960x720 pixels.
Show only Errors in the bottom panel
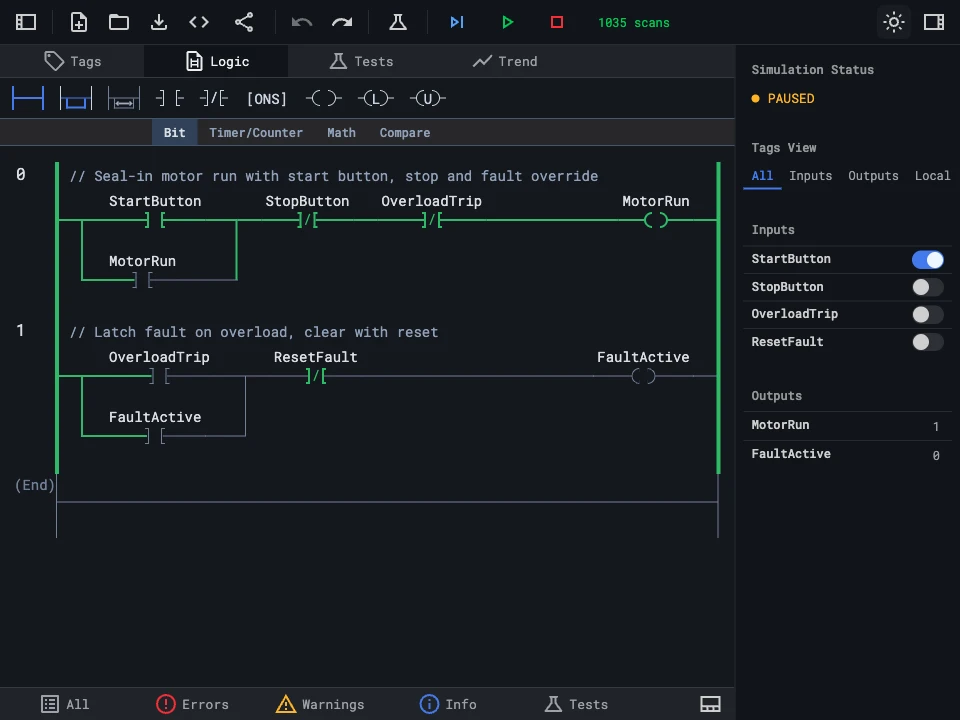192,704
